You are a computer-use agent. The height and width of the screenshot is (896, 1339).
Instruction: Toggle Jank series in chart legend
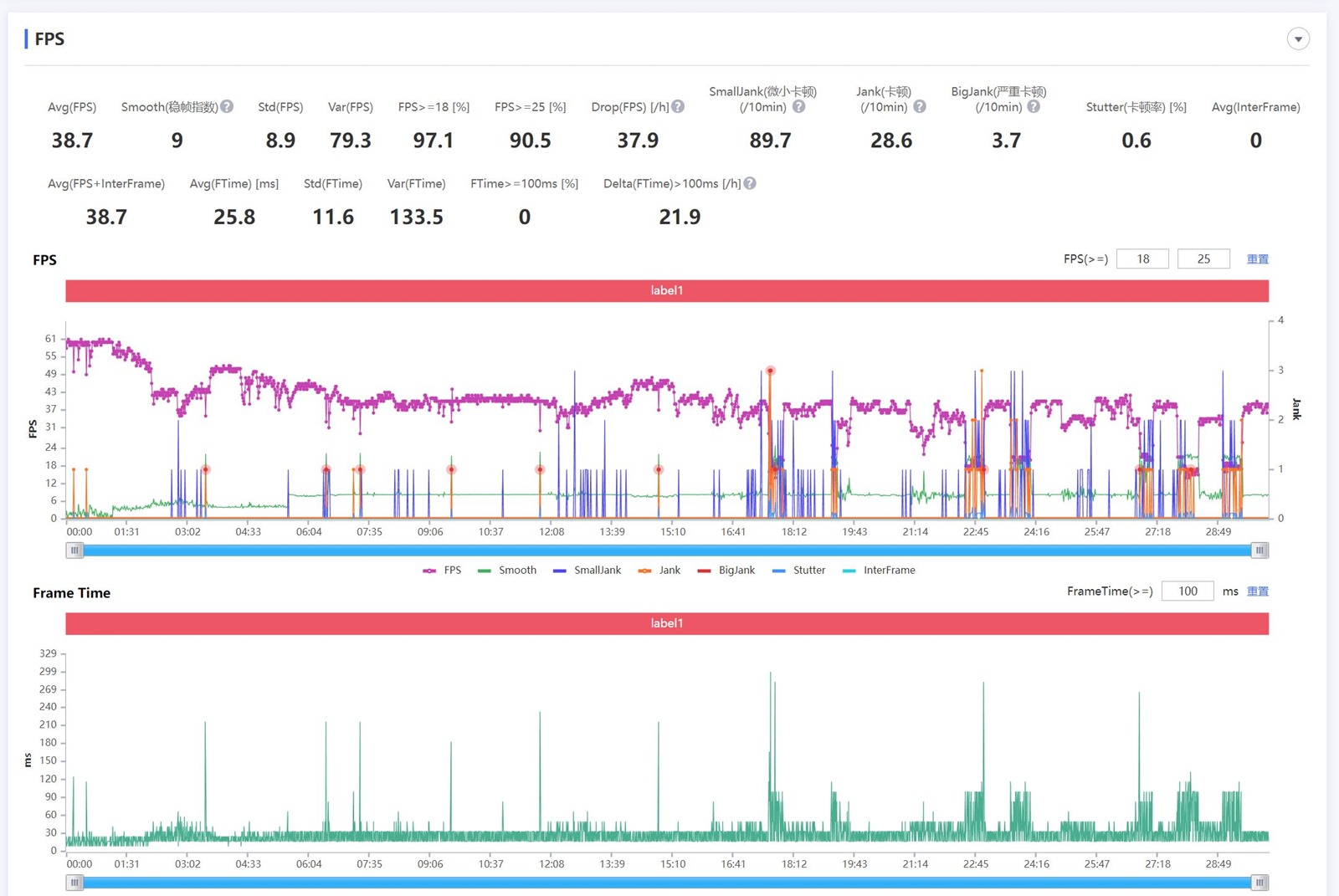point(659,571)
